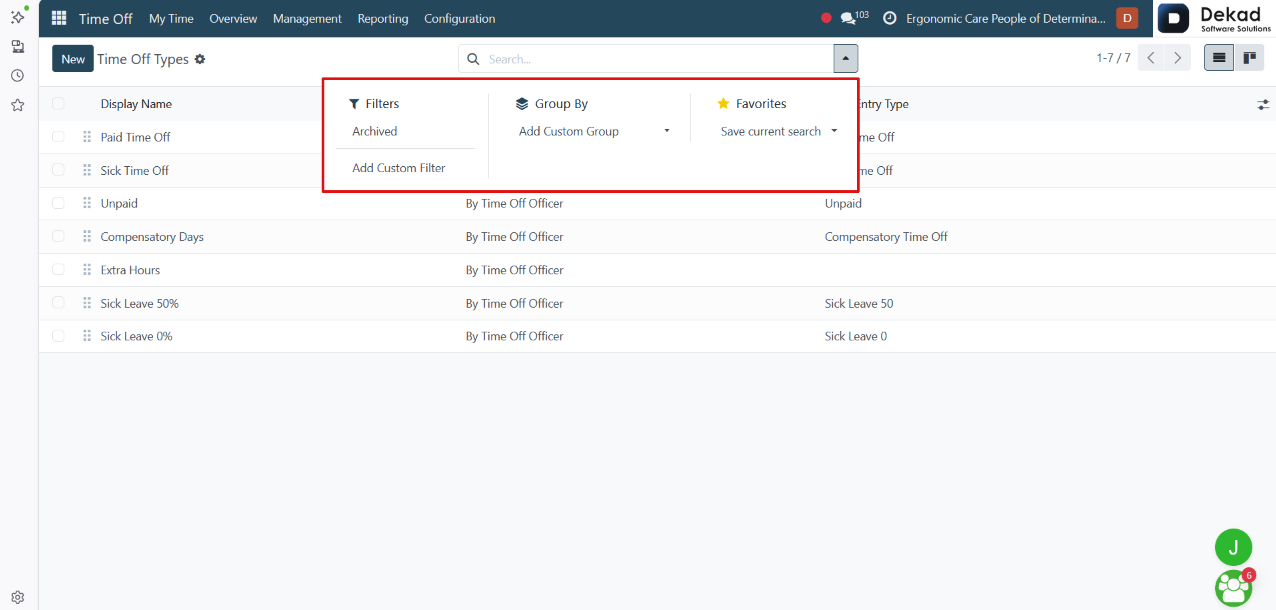The image size is (1276, 610).
Task: Open the Paid Time Off record
Action: click(x=135, y=137)
